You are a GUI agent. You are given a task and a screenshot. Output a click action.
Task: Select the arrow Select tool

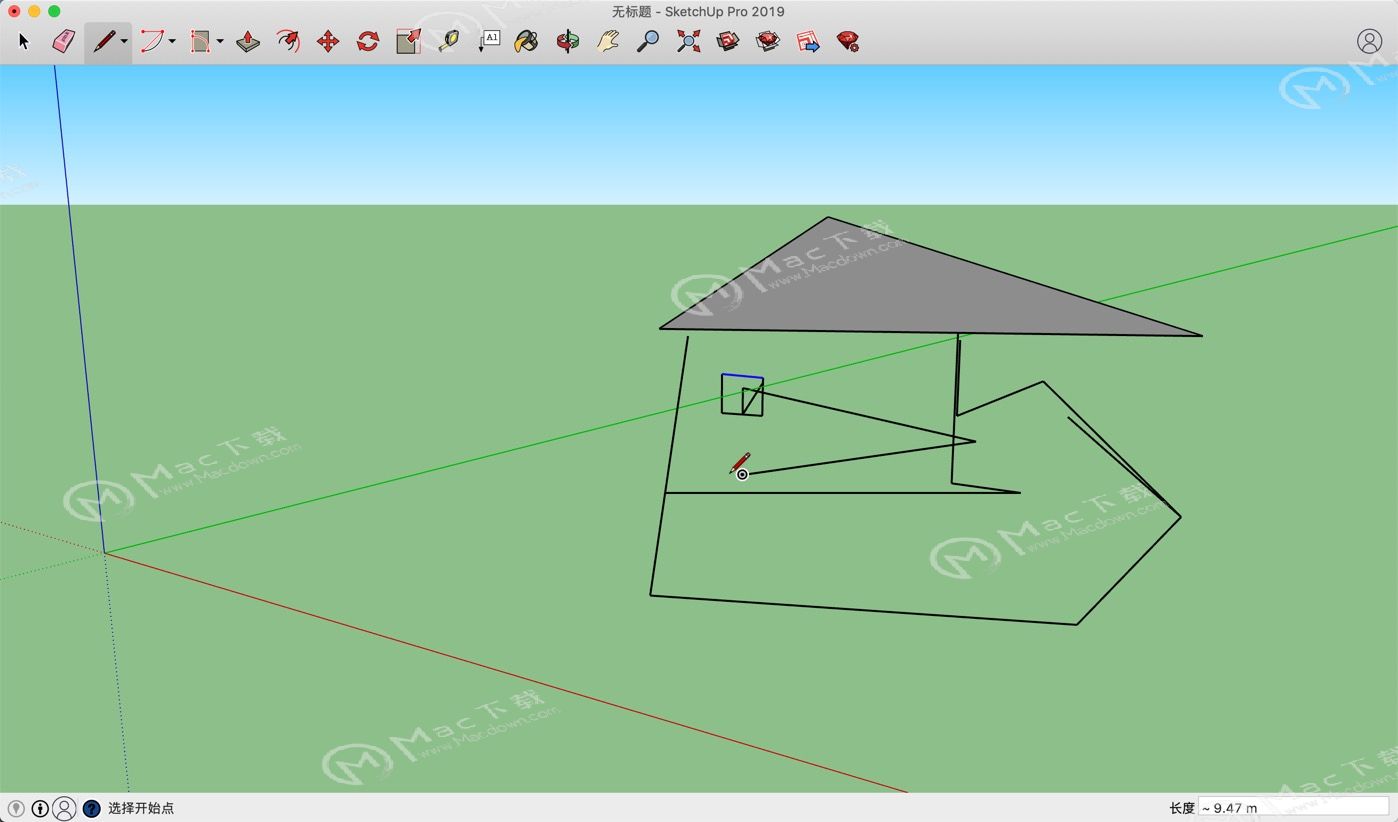tap(24, 42)
